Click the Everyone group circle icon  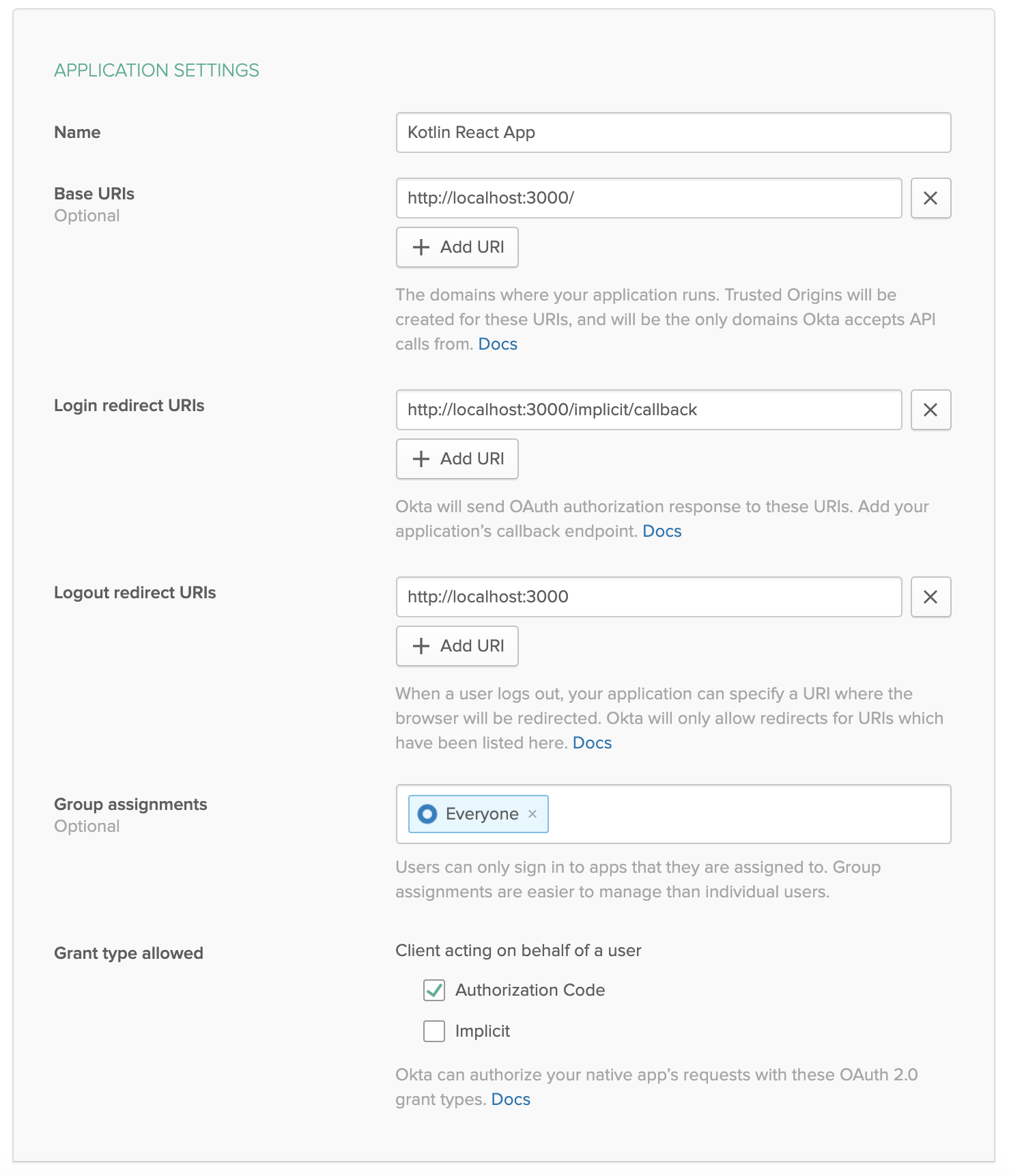[427, 814]
